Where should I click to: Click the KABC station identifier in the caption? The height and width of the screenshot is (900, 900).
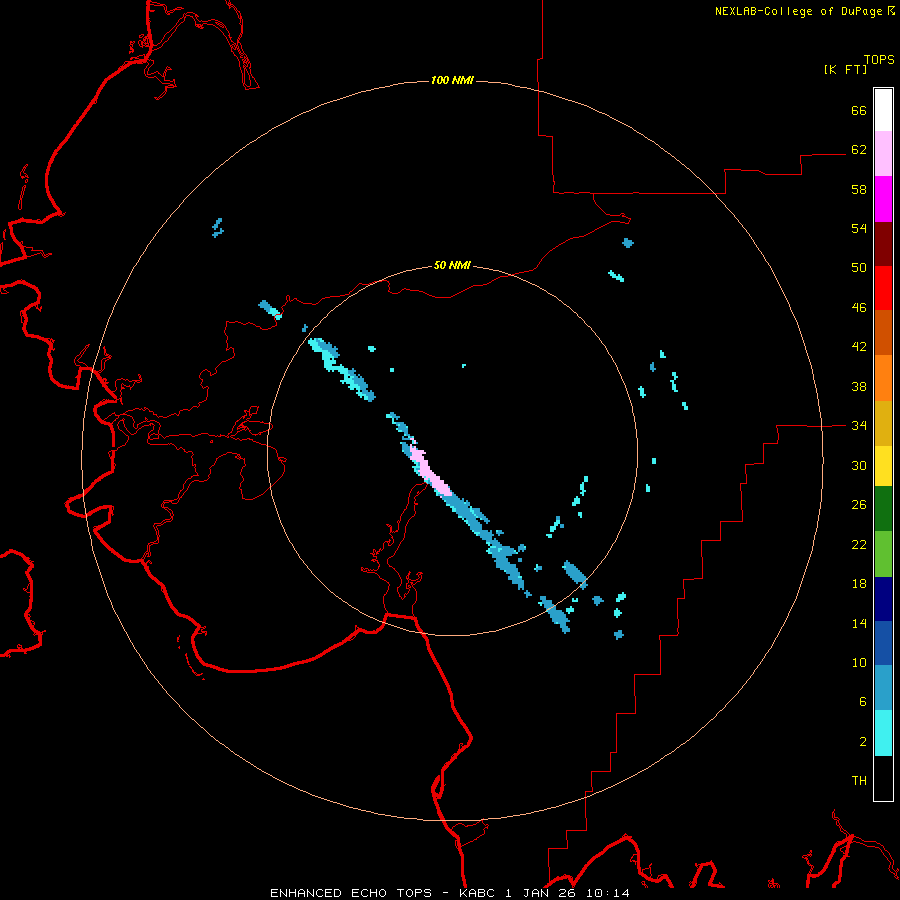[478, 893]
